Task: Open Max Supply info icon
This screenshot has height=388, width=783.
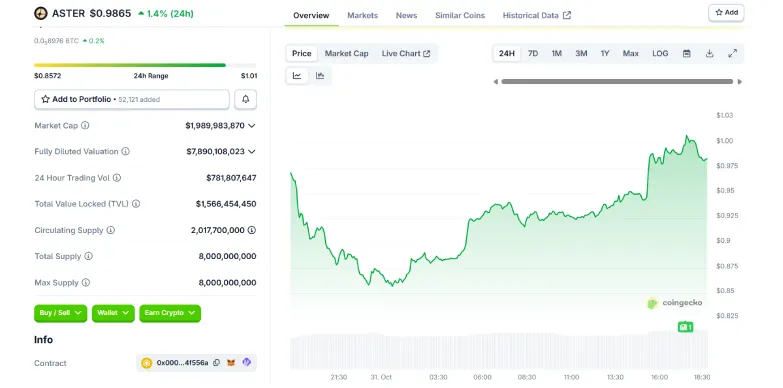Action: 86,283
